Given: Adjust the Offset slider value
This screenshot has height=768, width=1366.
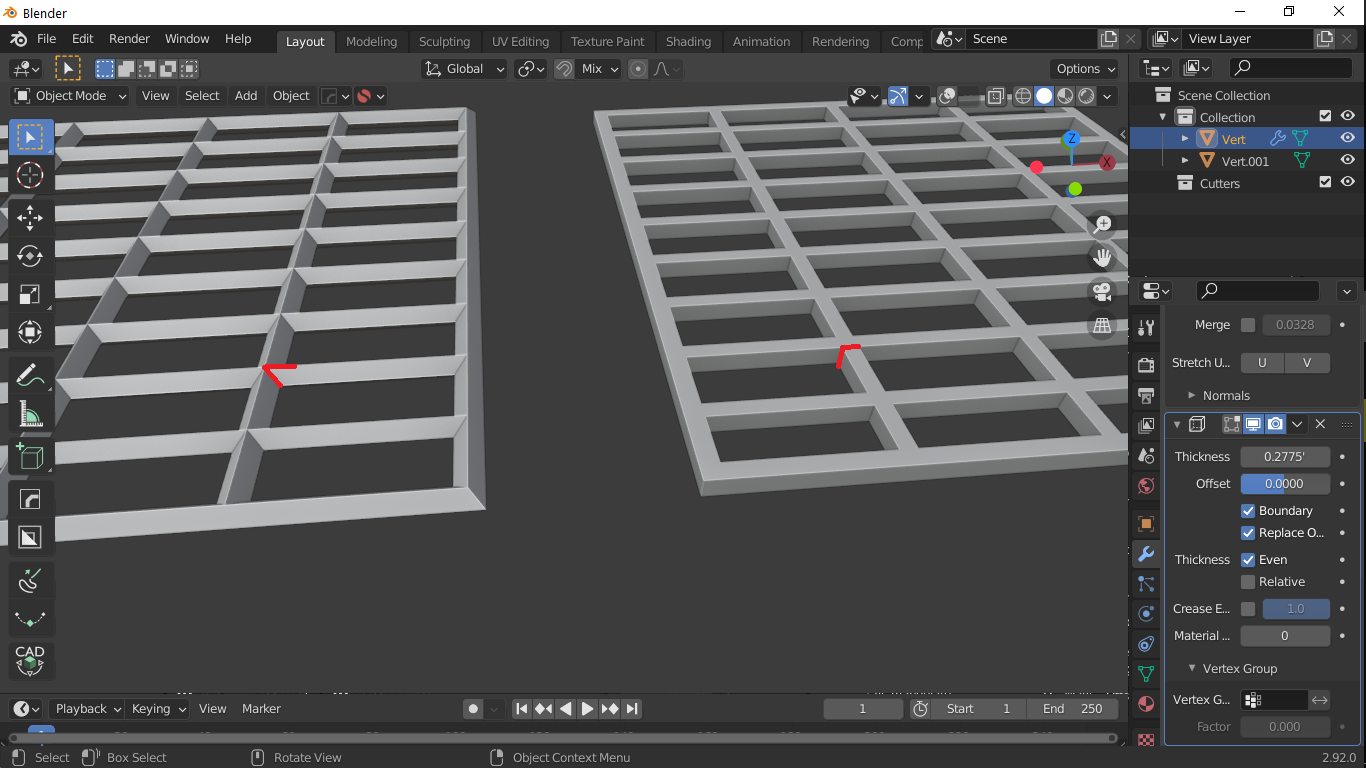Looking at the screenshot, I should [x=1285, y=484].
